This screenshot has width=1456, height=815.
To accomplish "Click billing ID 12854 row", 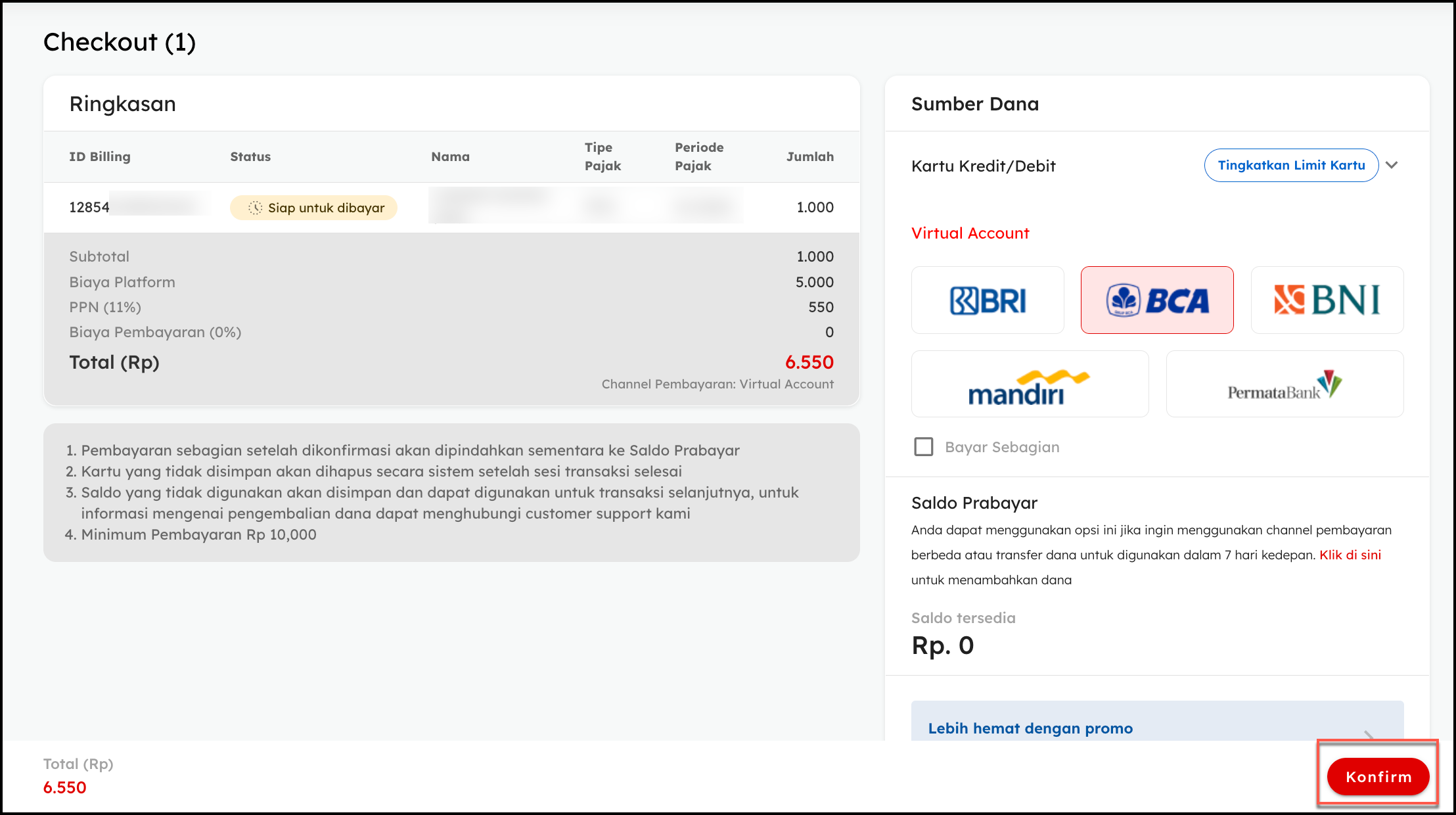I will point(89,208).
